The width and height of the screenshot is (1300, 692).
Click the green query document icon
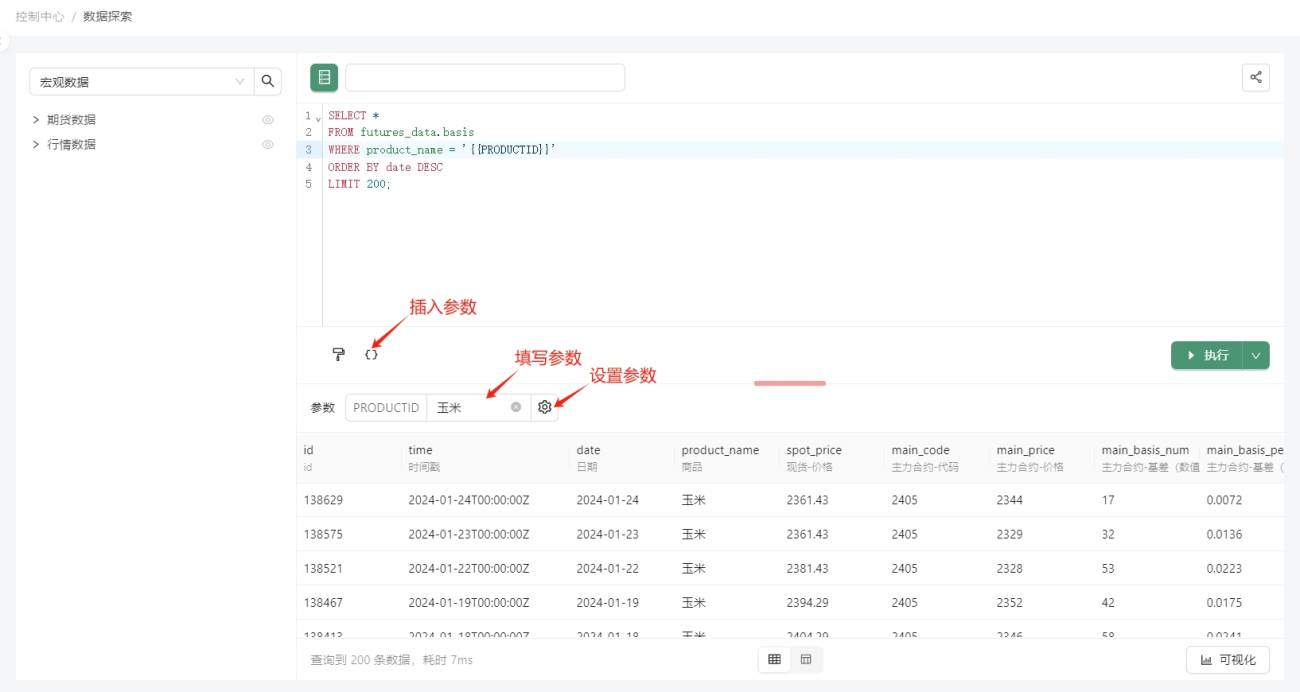click(x=324, y=78)
